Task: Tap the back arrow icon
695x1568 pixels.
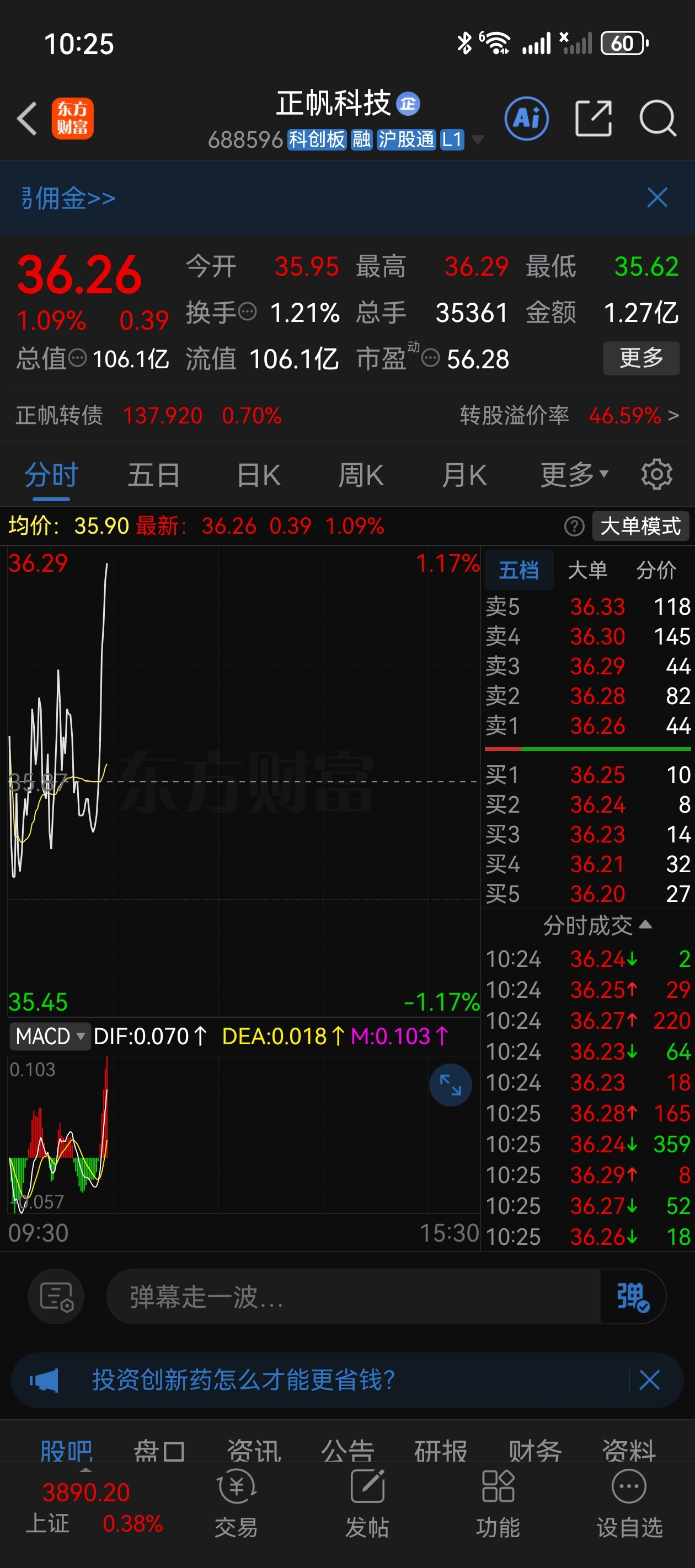Action: [x=28, y=118]
